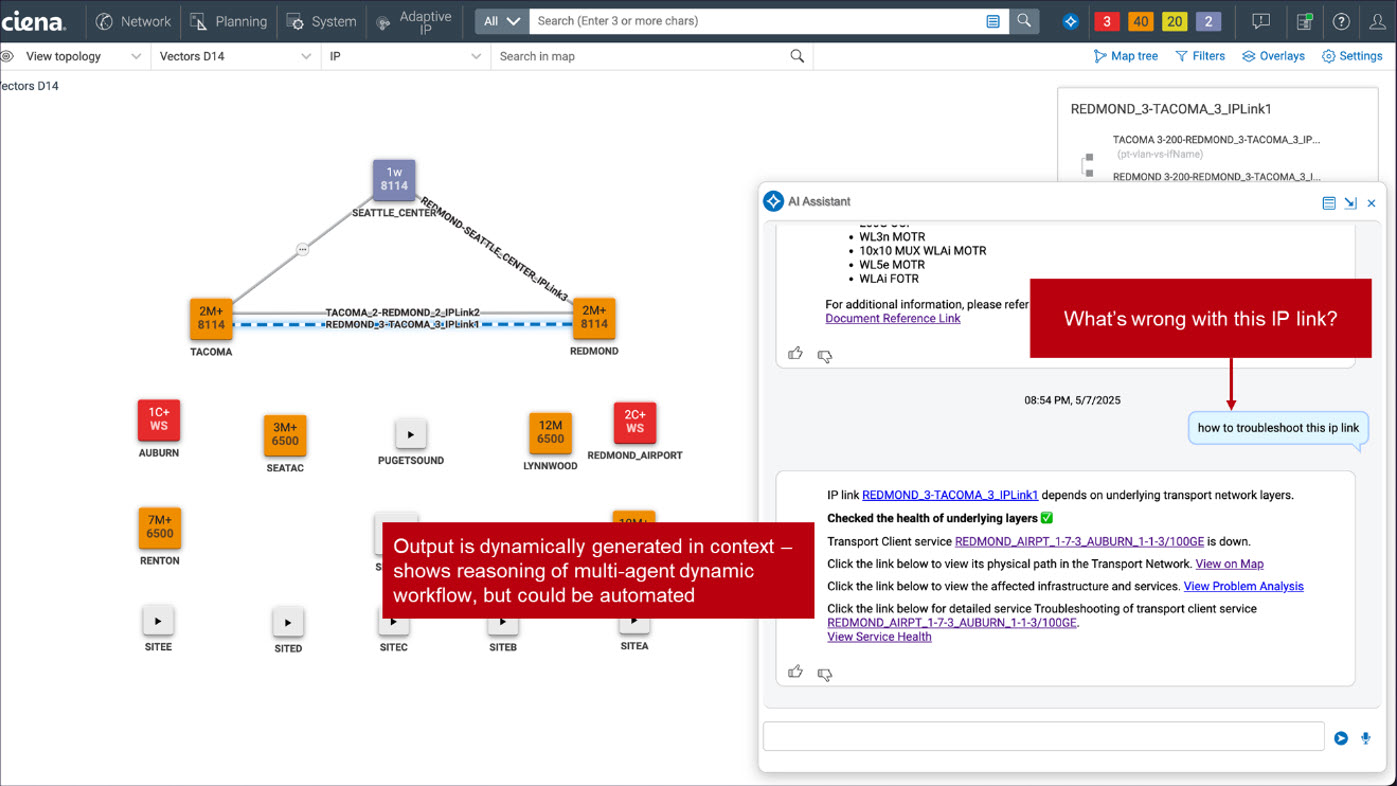Select the LYNNWOOD 6500 node
Image resolution: width=1397 pixels, height=786 pixels.
click(550, 432)
